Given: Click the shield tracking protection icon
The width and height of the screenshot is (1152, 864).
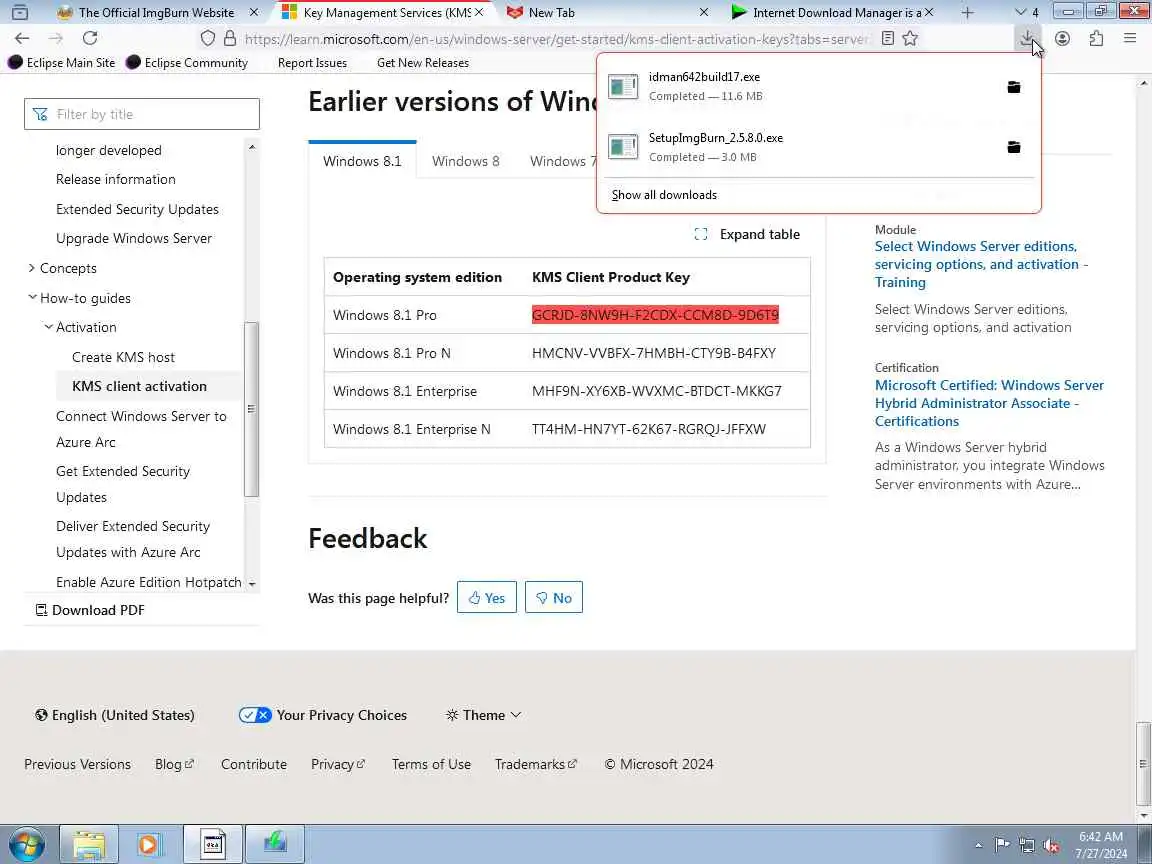Looking at the screenshot, I should [208, 38].
